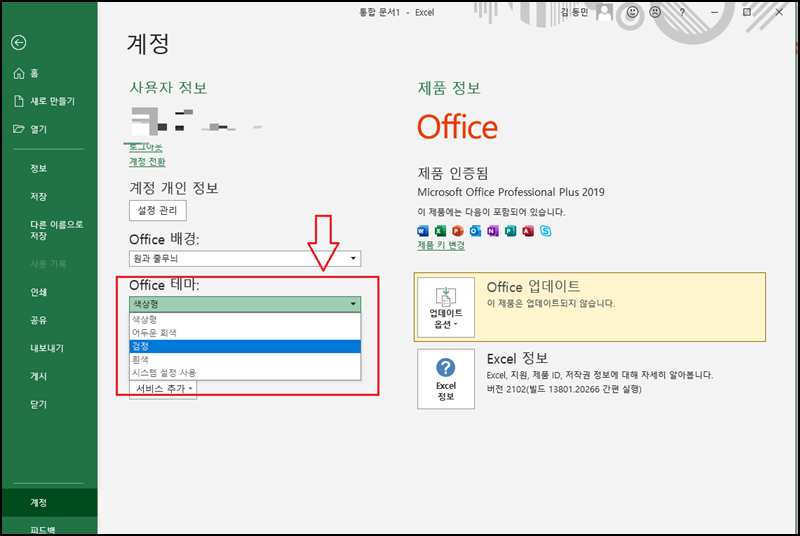800x536 pixels.
Task: Minimize the Excel window
Action: coord(714,12)
